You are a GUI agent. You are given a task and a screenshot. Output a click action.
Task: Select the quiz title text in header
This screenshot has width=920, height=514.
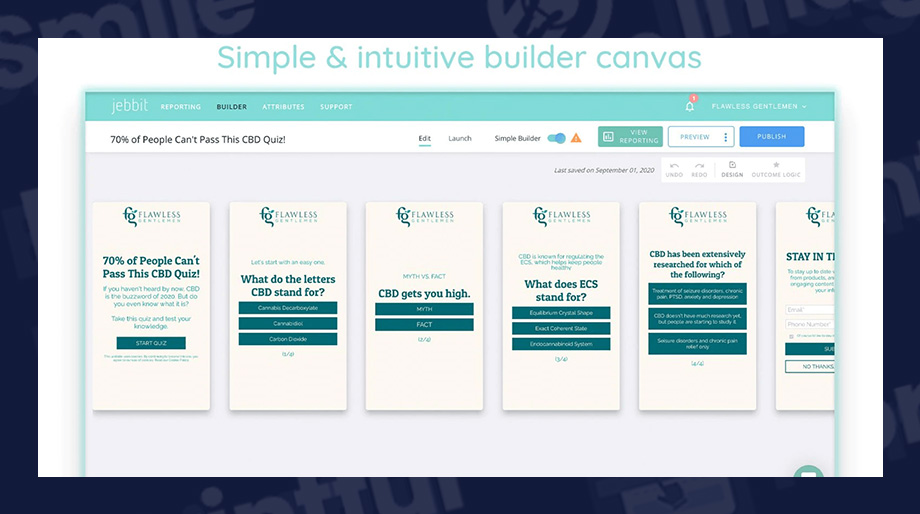pos(198,140)
